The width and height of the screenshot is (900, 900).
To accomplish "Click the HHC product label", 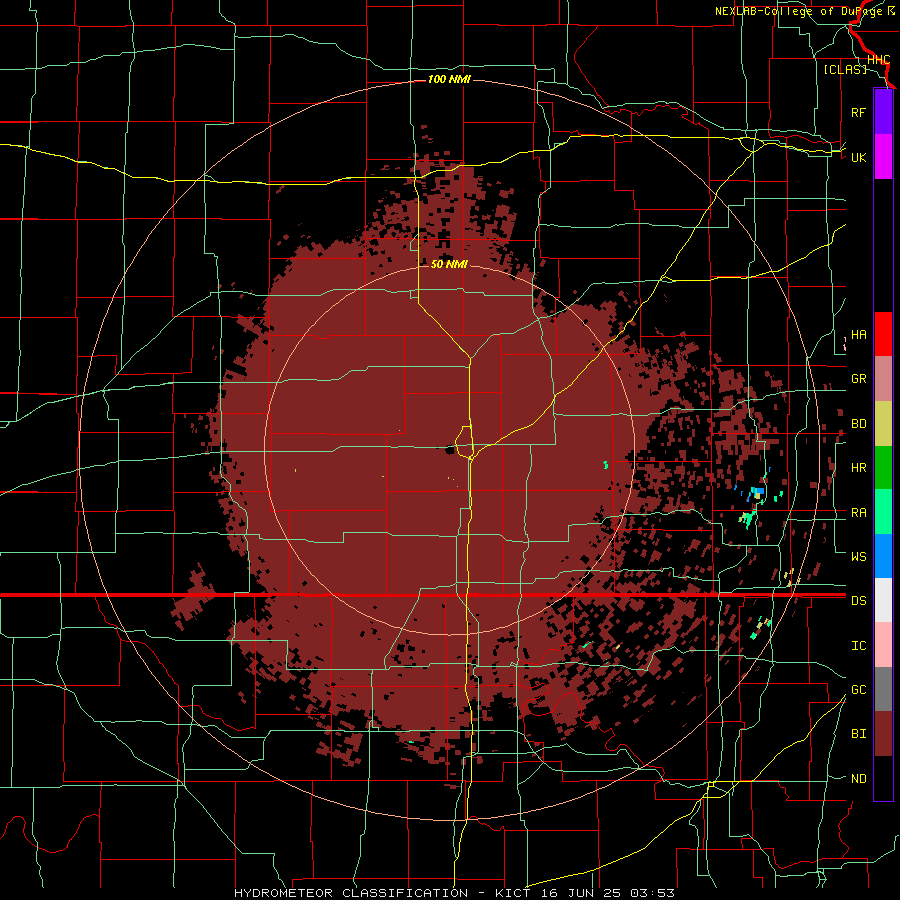I will point(878,60).
